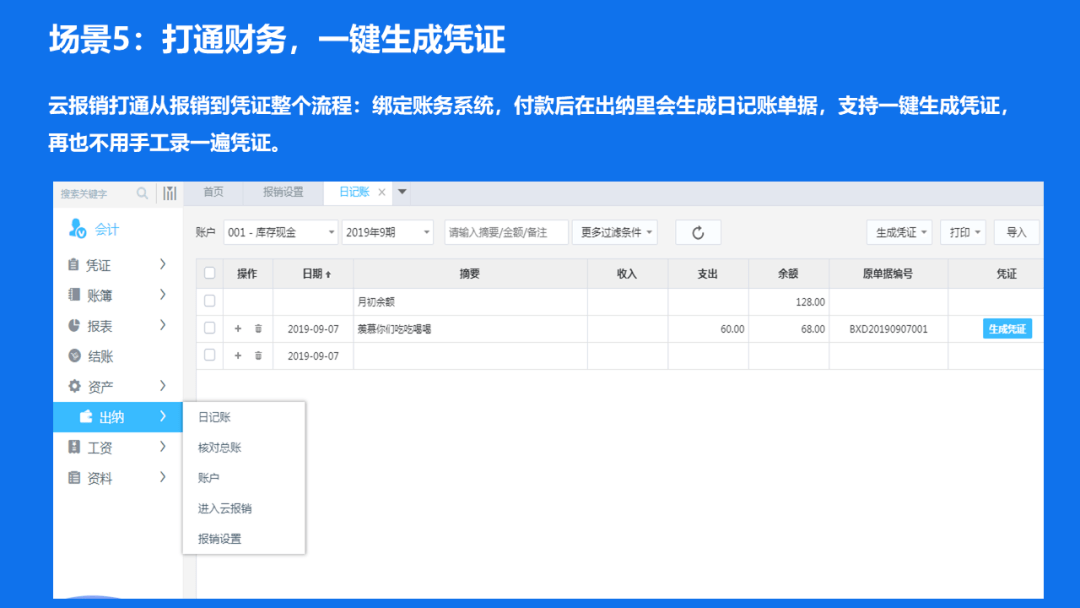Screen dimensions: 1080x608
Task: Select the 凭证 icon in the sidebar
Action: pos(73,266)
